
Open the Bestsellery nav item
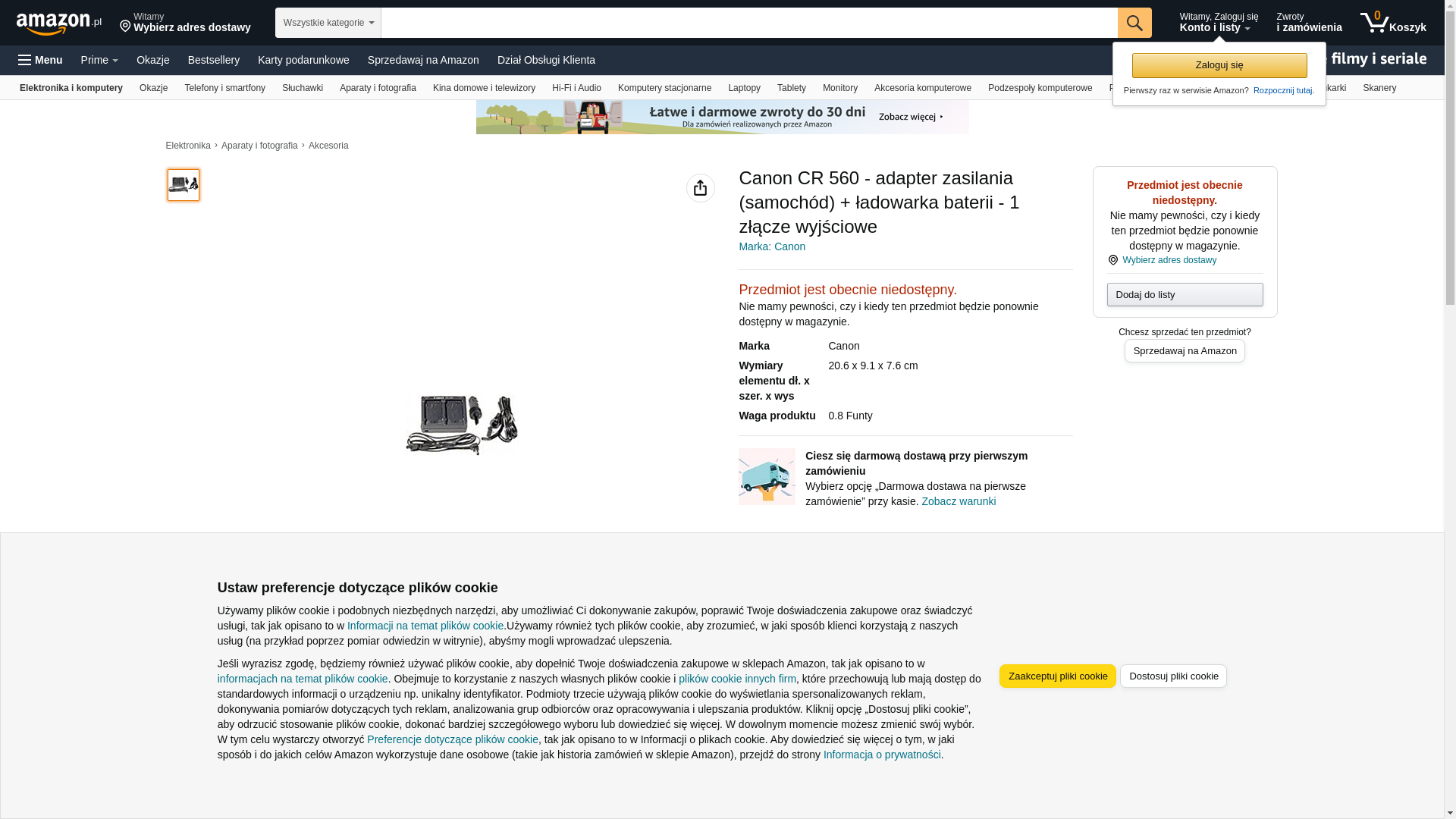(x=214, y=60)
